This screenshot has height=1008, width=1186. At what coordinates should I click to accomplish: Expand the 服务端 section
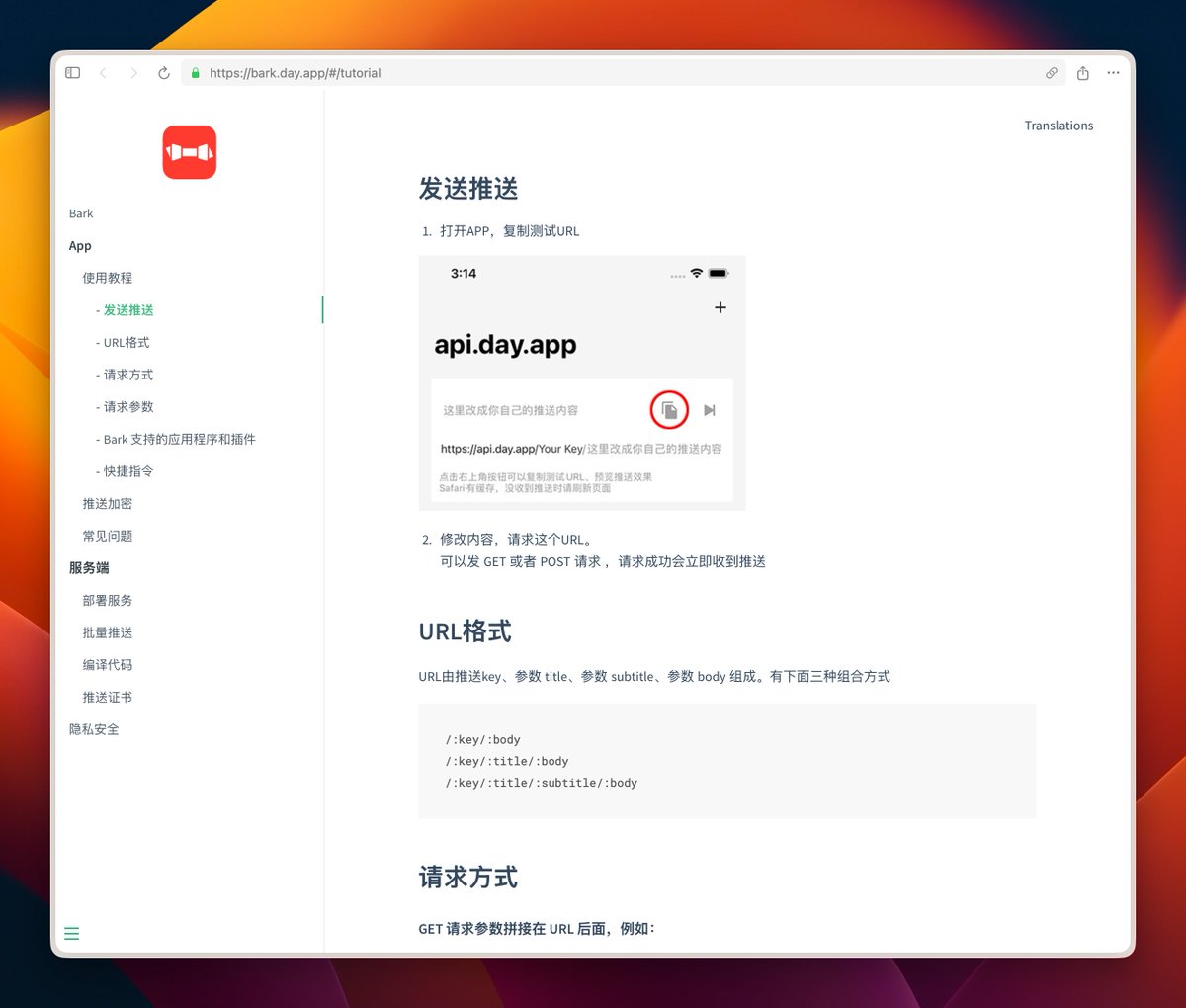click(x=91, y=567)
